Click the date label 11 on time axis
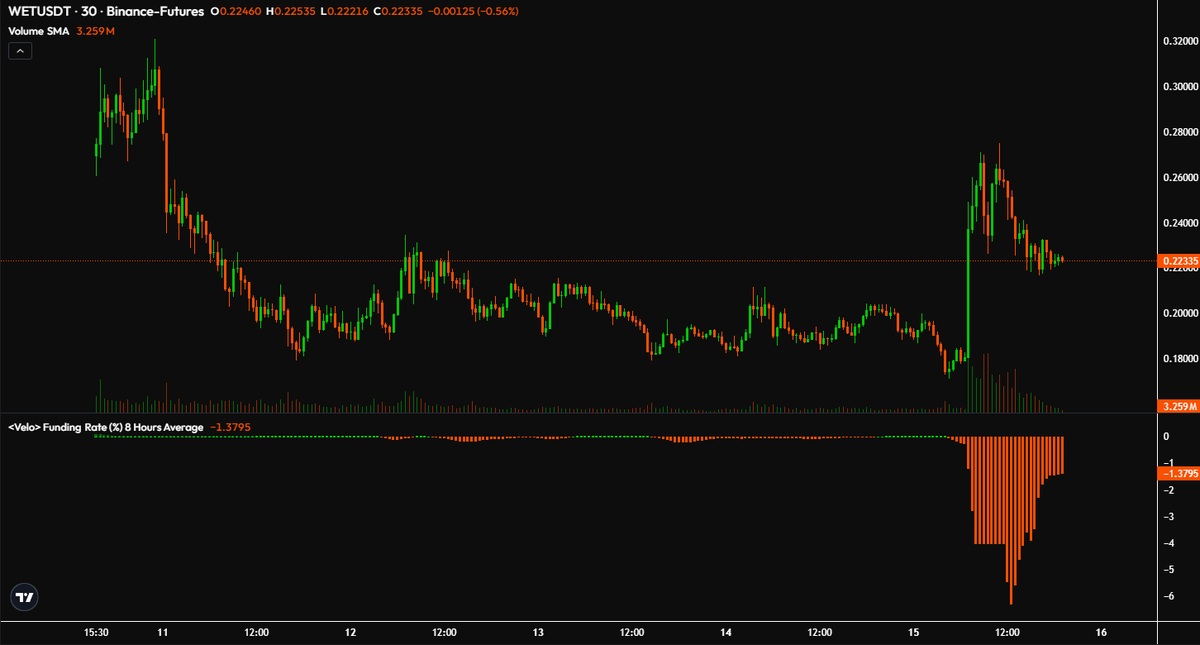Screen dimensions: 1200x645 163,632
